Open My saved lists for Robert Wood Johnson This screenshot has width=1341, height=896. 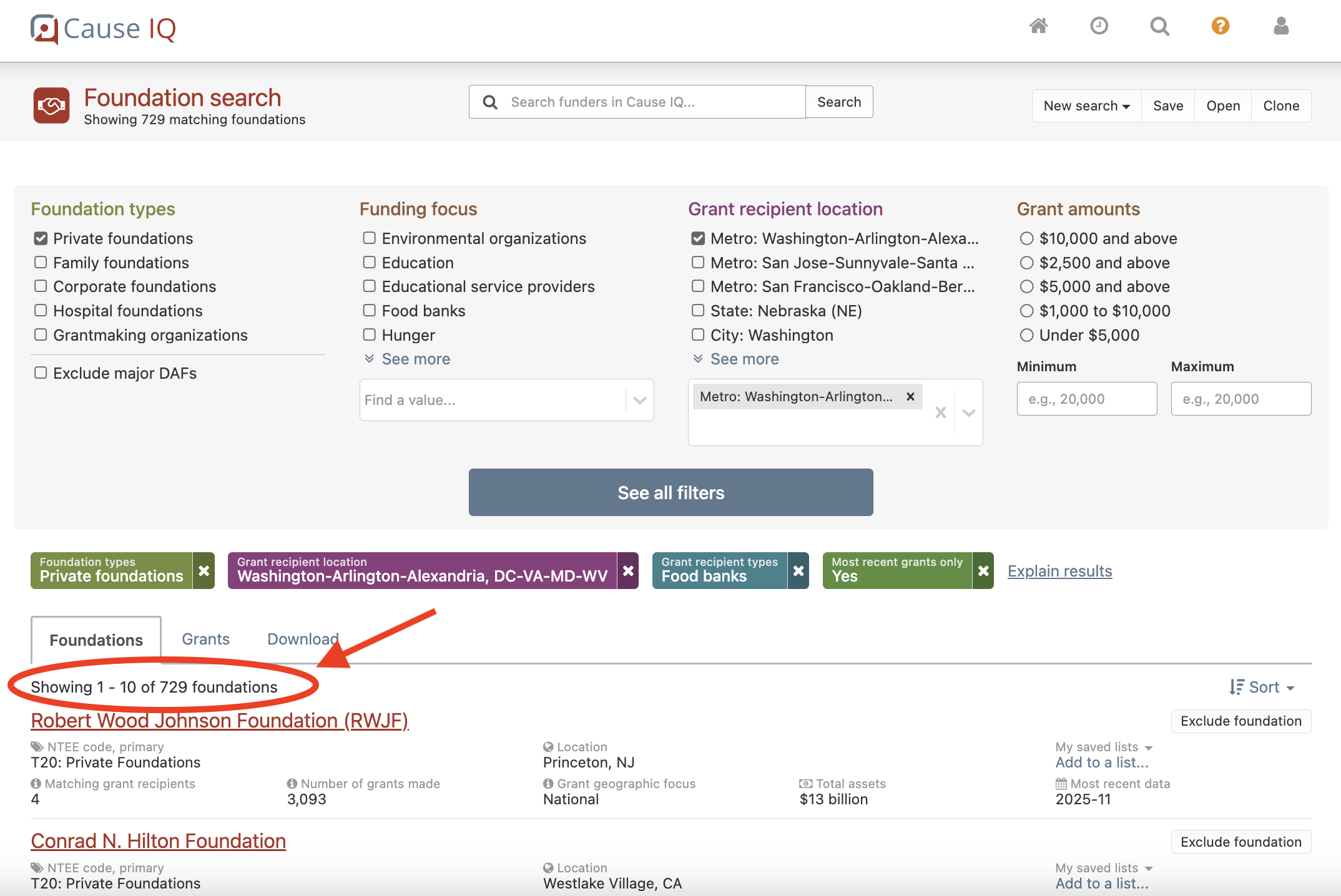pos(1104,747)
